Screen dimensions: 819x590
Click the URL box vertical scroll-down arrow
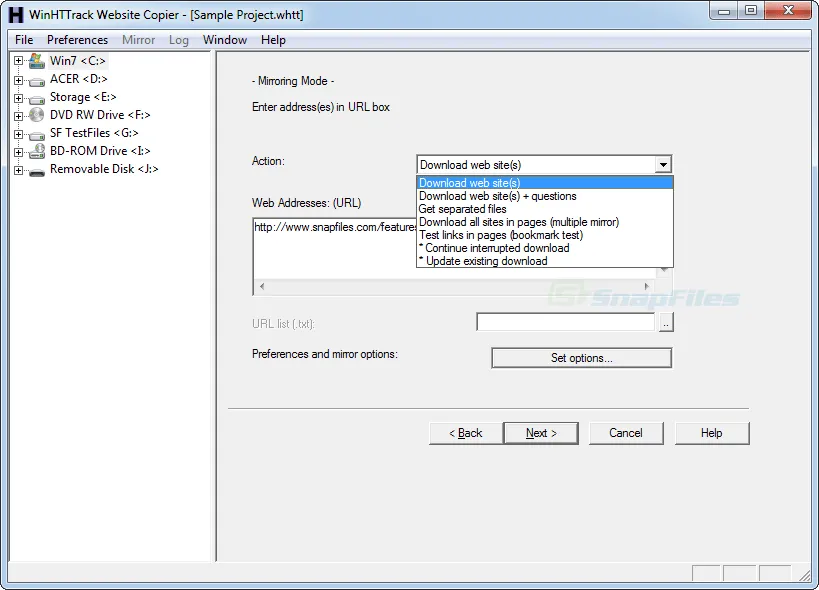point(664,270)
